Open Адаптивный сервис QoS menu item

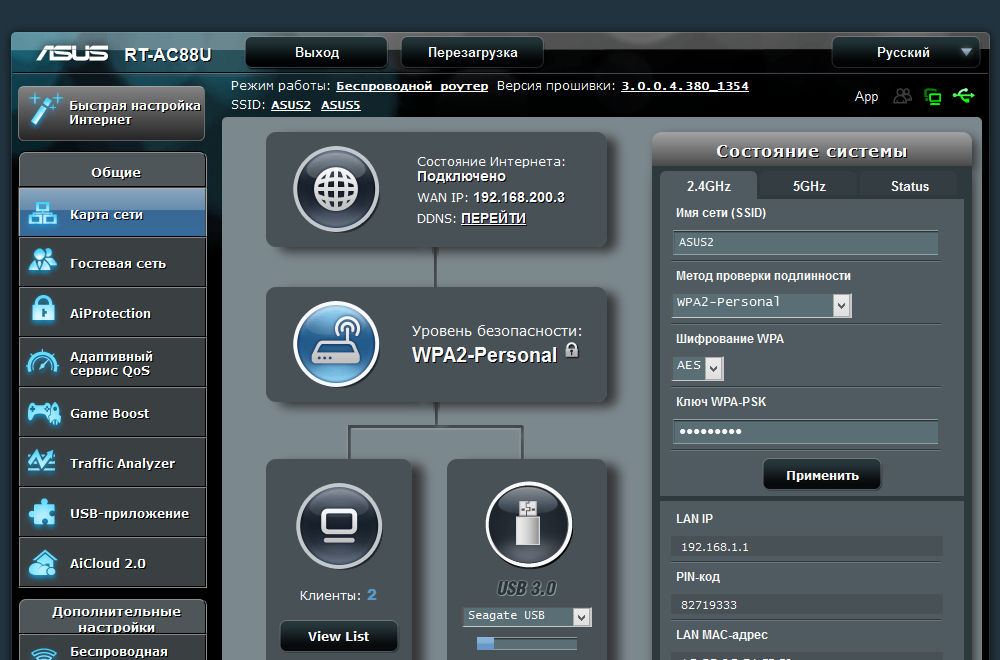(112, 362)
